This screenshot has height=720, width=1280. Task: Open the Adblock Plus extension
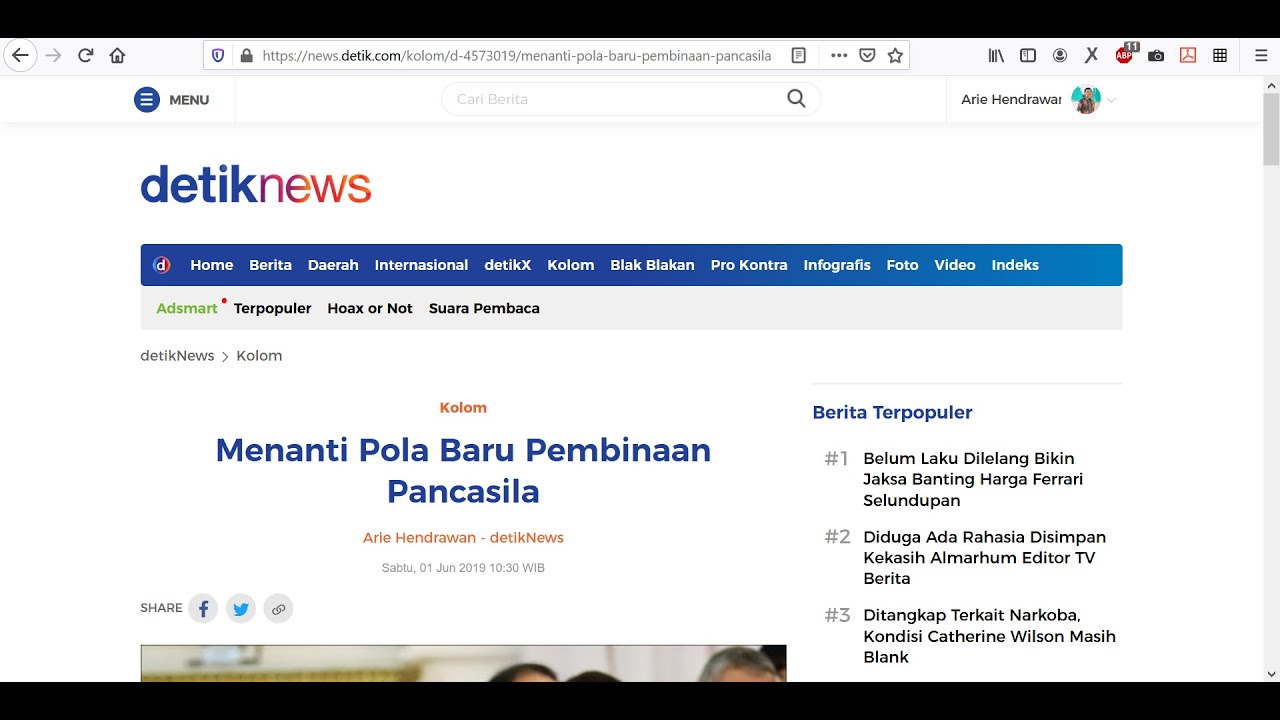(x=1125, y=54)
